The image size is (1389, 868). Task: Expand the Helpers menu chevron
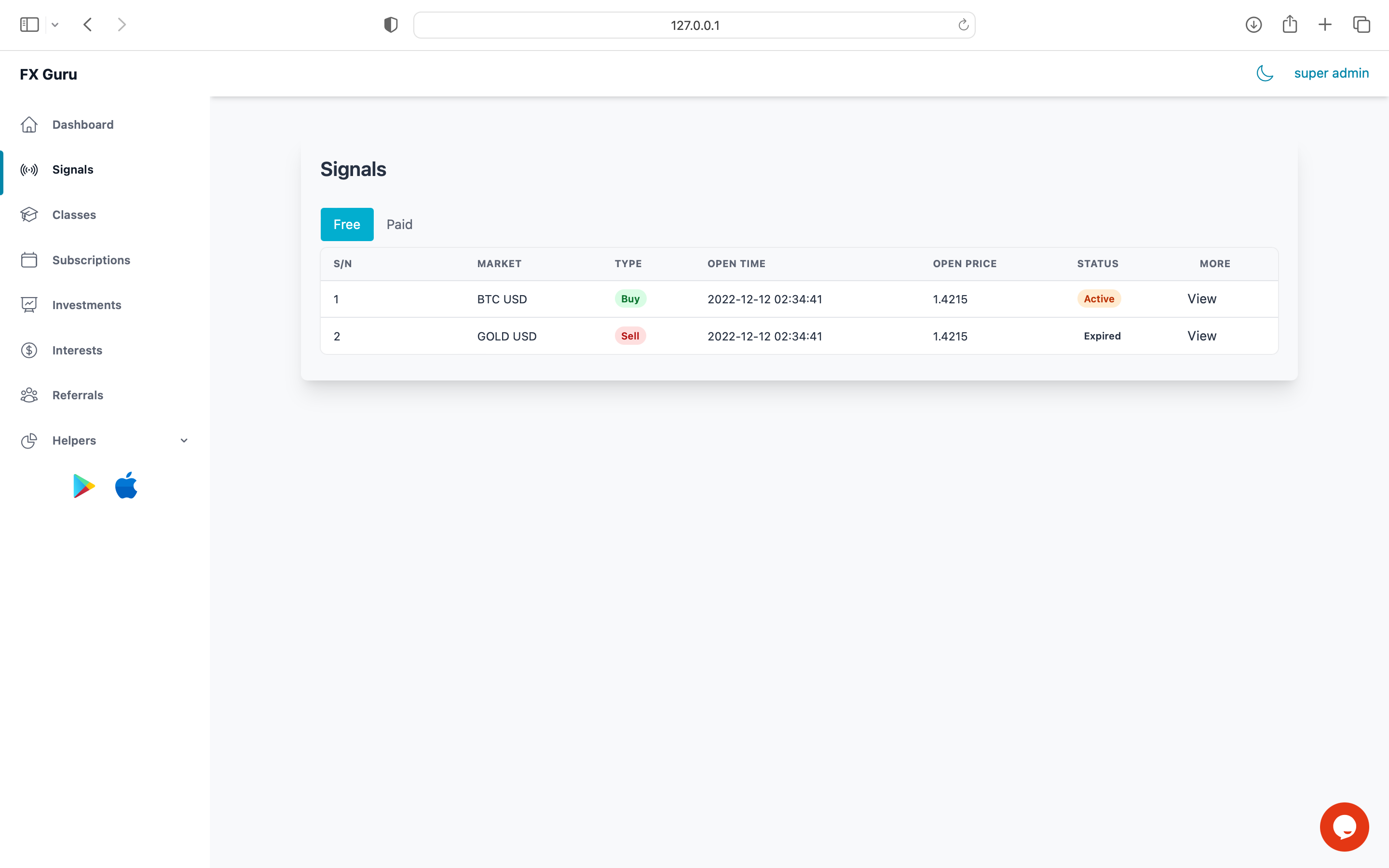click(184, 440)
